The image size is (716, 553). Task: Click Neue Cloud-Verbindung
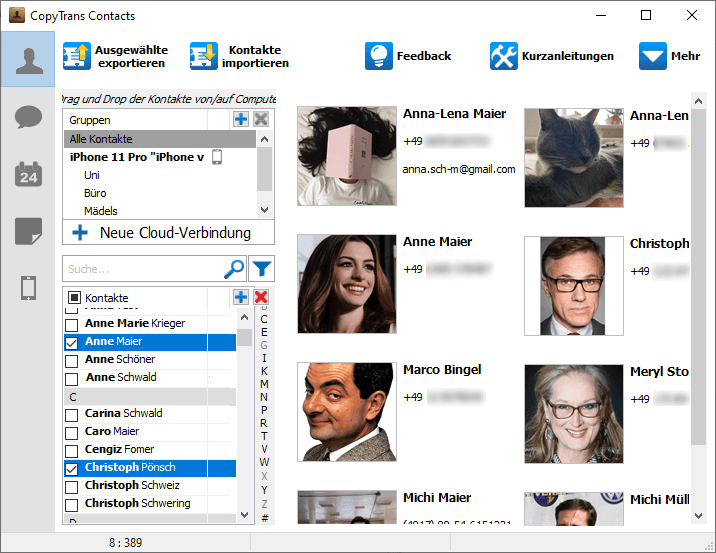(168, 233)
